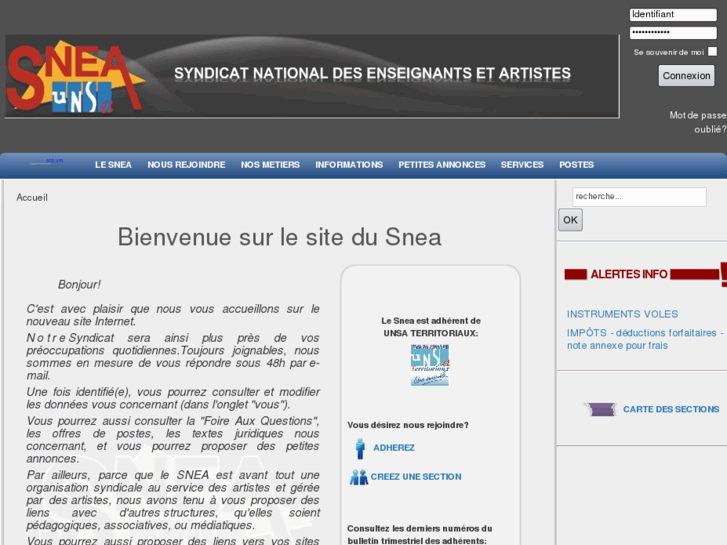Open the PETITES ANNONCES menu
Image resolution: width=727 pixels, height=545 pixels.
tap(442, 165)
